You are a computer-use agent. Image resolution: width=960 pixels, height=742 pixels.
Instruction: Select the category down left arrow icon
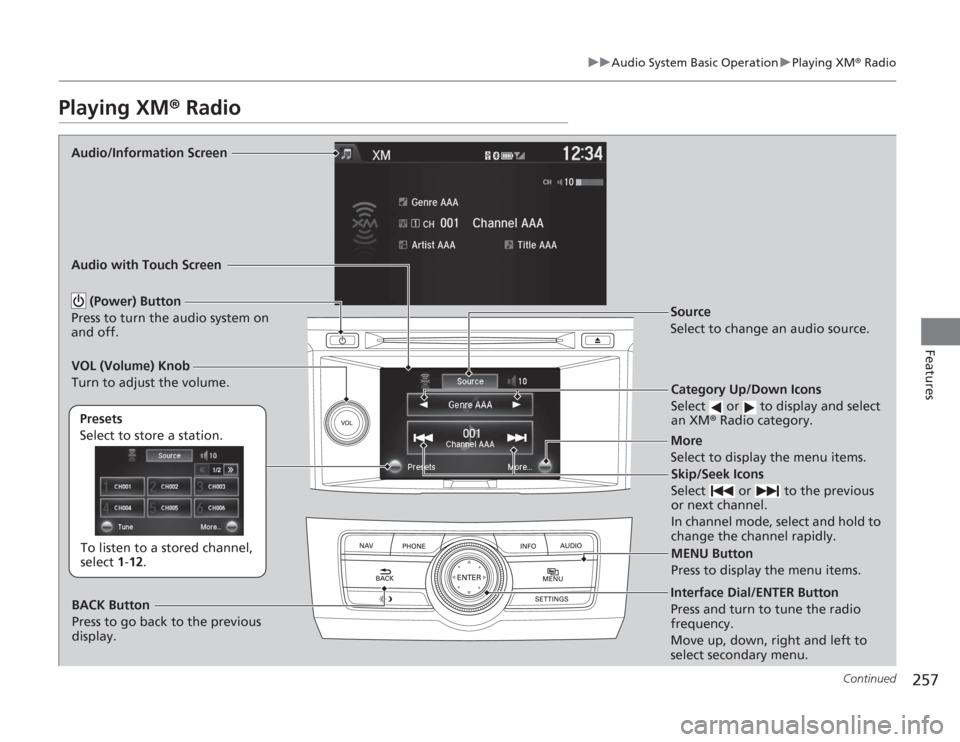click(423, 404)
